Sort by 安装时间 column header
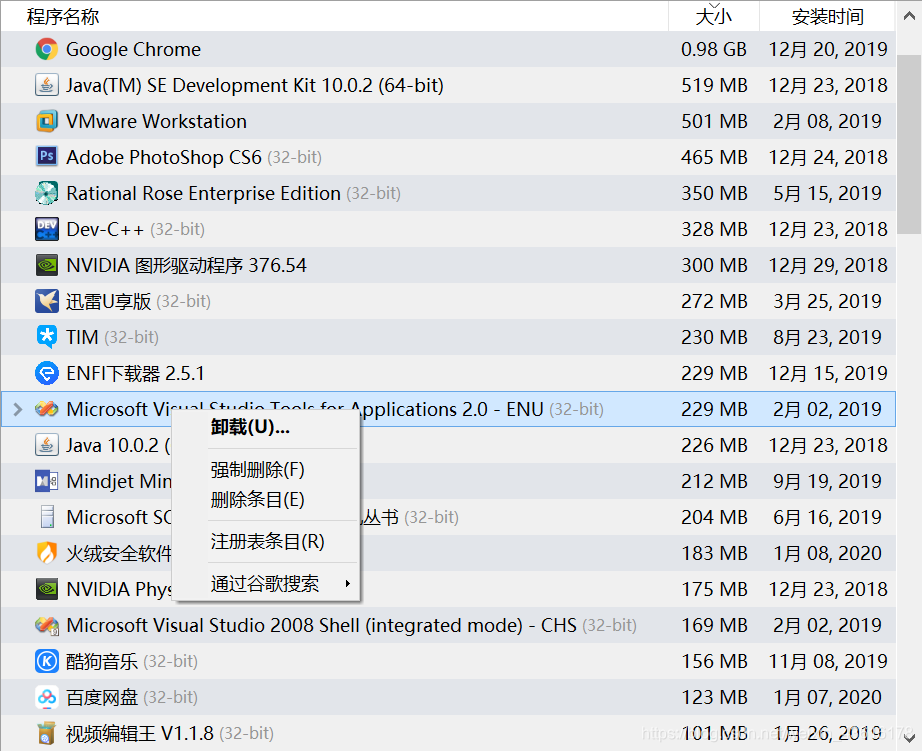This screenshot has width=923, height=752. coord(828,16)
